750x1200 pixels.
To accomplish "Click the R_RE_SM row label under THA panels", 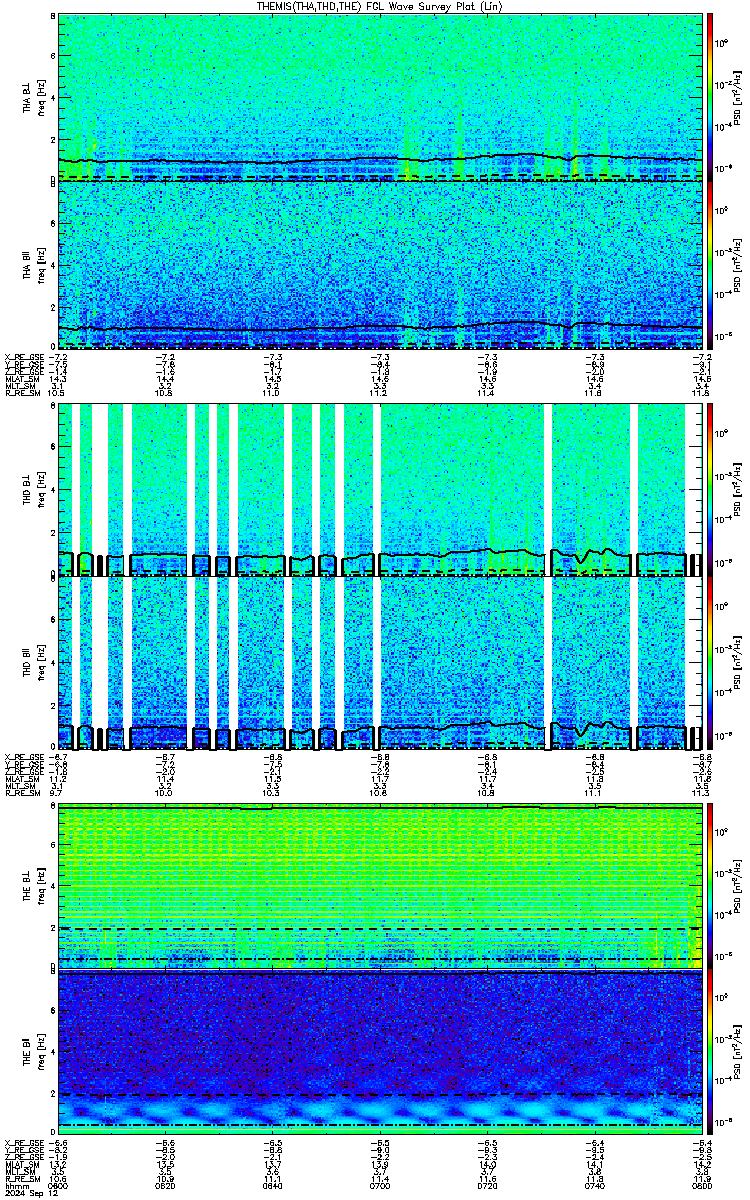I will [x=22, y=392].
